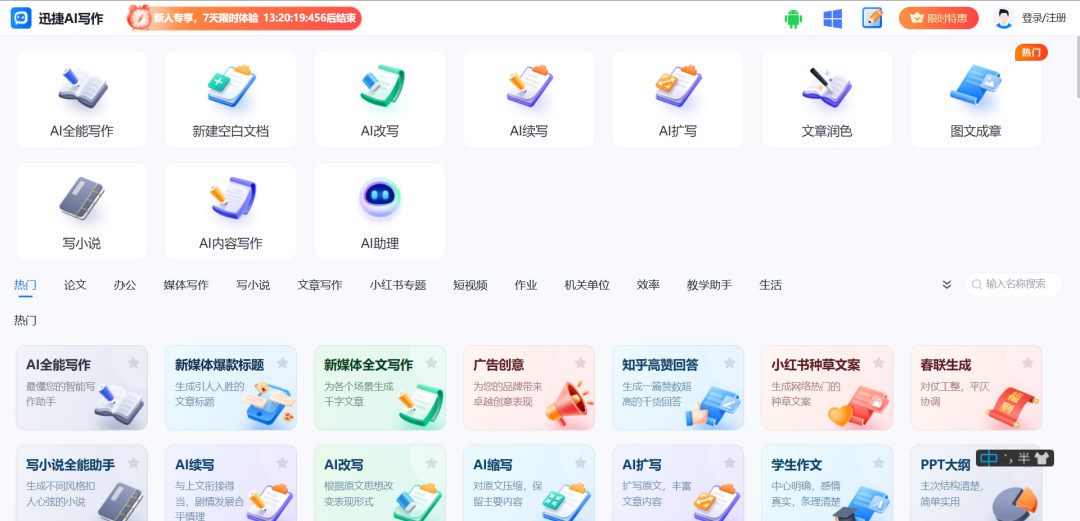
Task: Expand more categories with double chevron
Action: [x=947, y=285]
